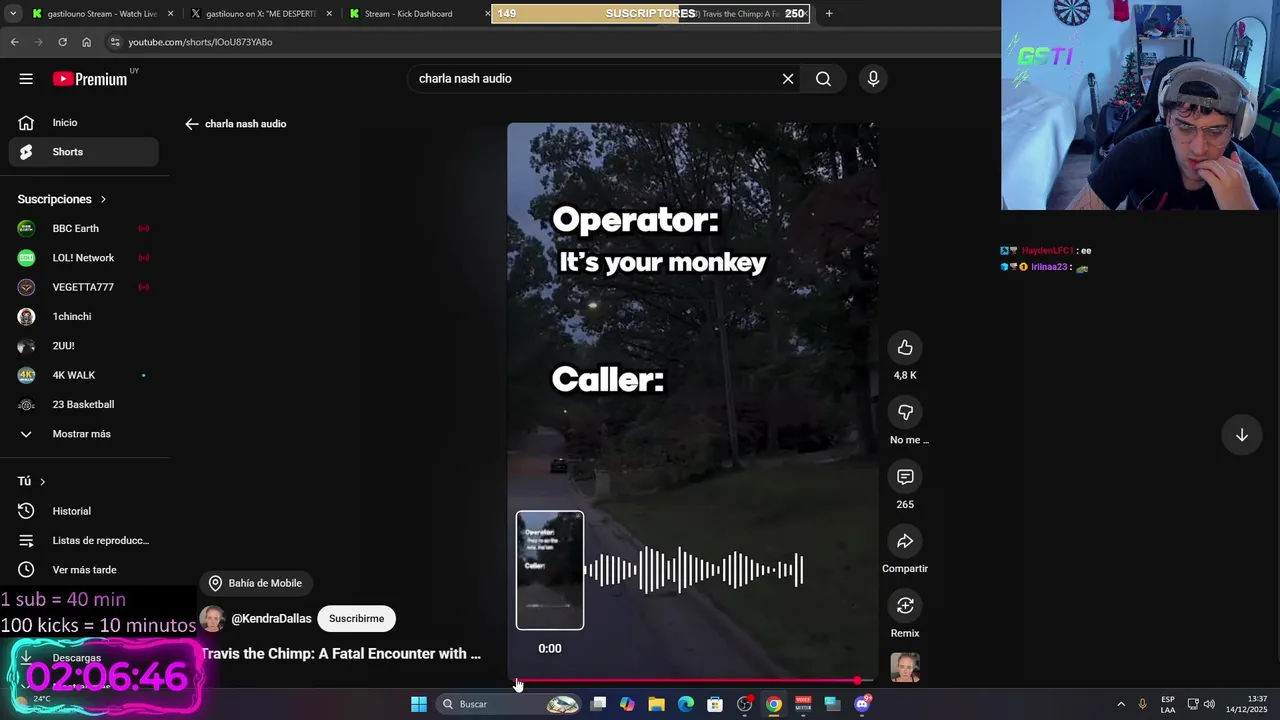The height and width of the screenshot is (720, 1280).
Task: Open the Short's comments icon
Action: click(x=905, y=477)
